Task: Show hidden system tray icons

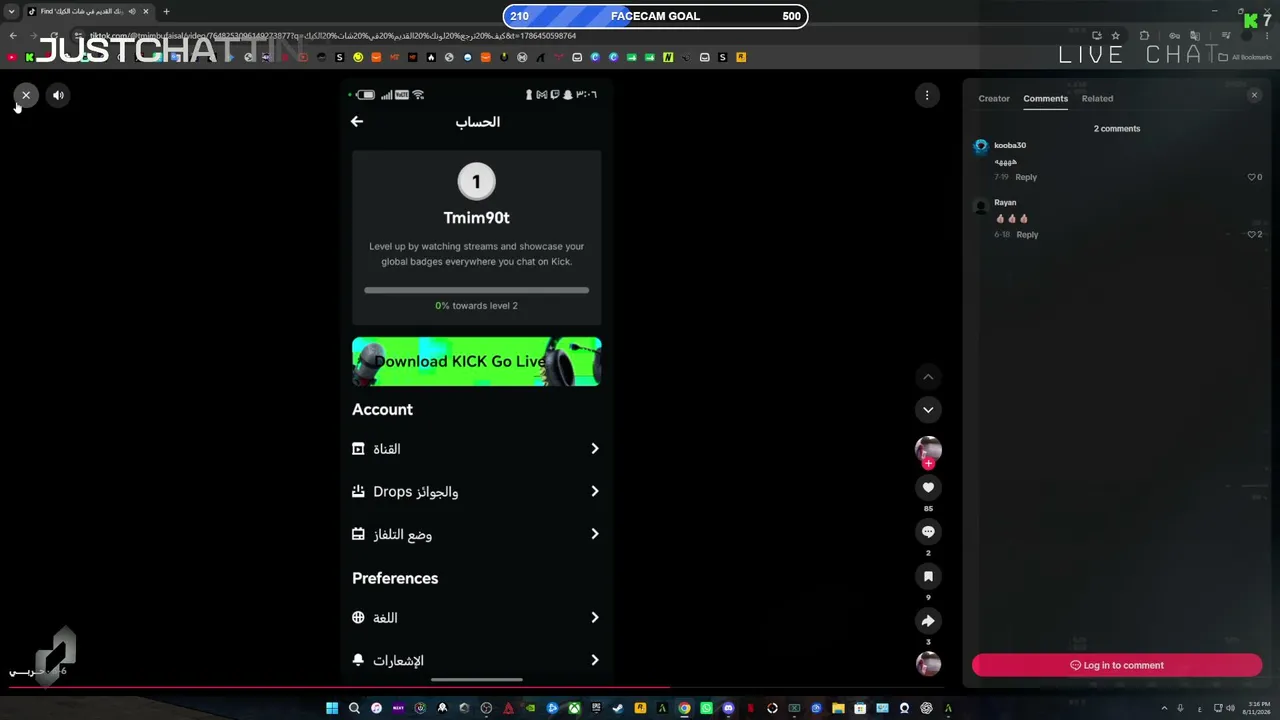Action: [x=1164, y=708]
